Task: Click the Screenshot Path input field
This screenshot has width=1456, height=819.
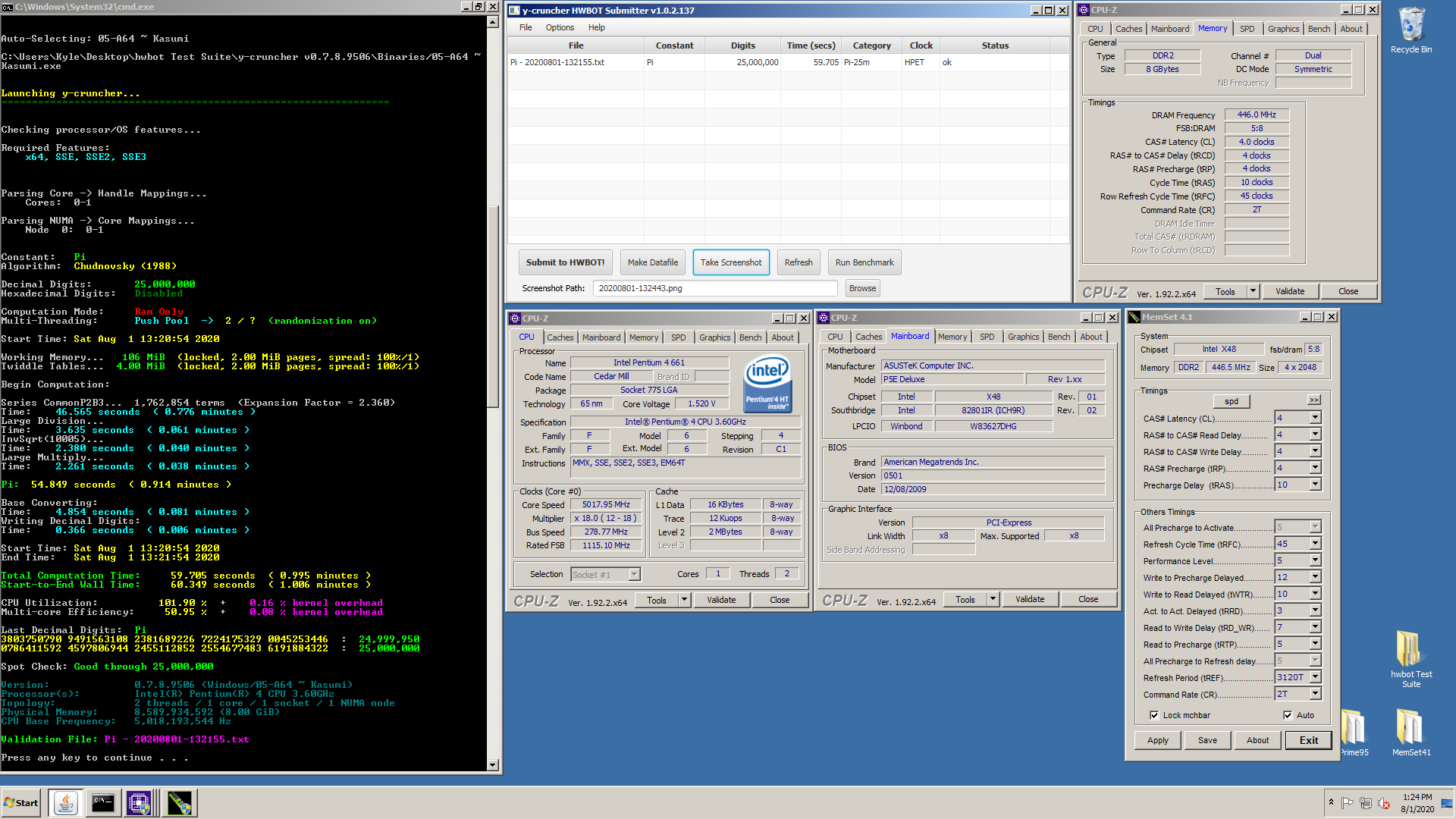Action: coord(715,288)
